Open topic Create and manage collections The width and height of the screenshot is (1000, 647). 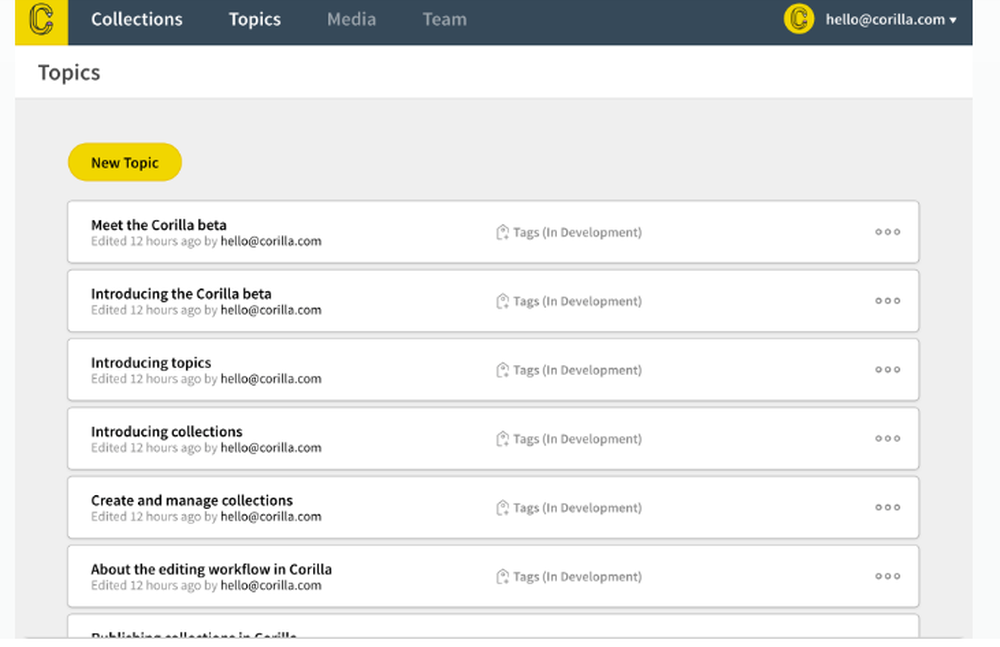[x=192, y=501]
